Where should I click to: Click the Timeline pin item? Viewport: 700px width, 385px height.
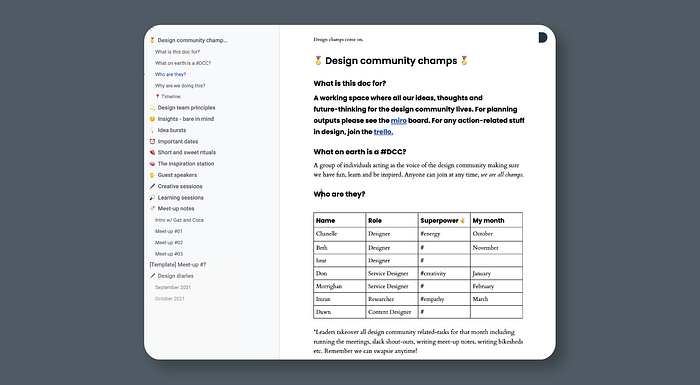[168, 96]
